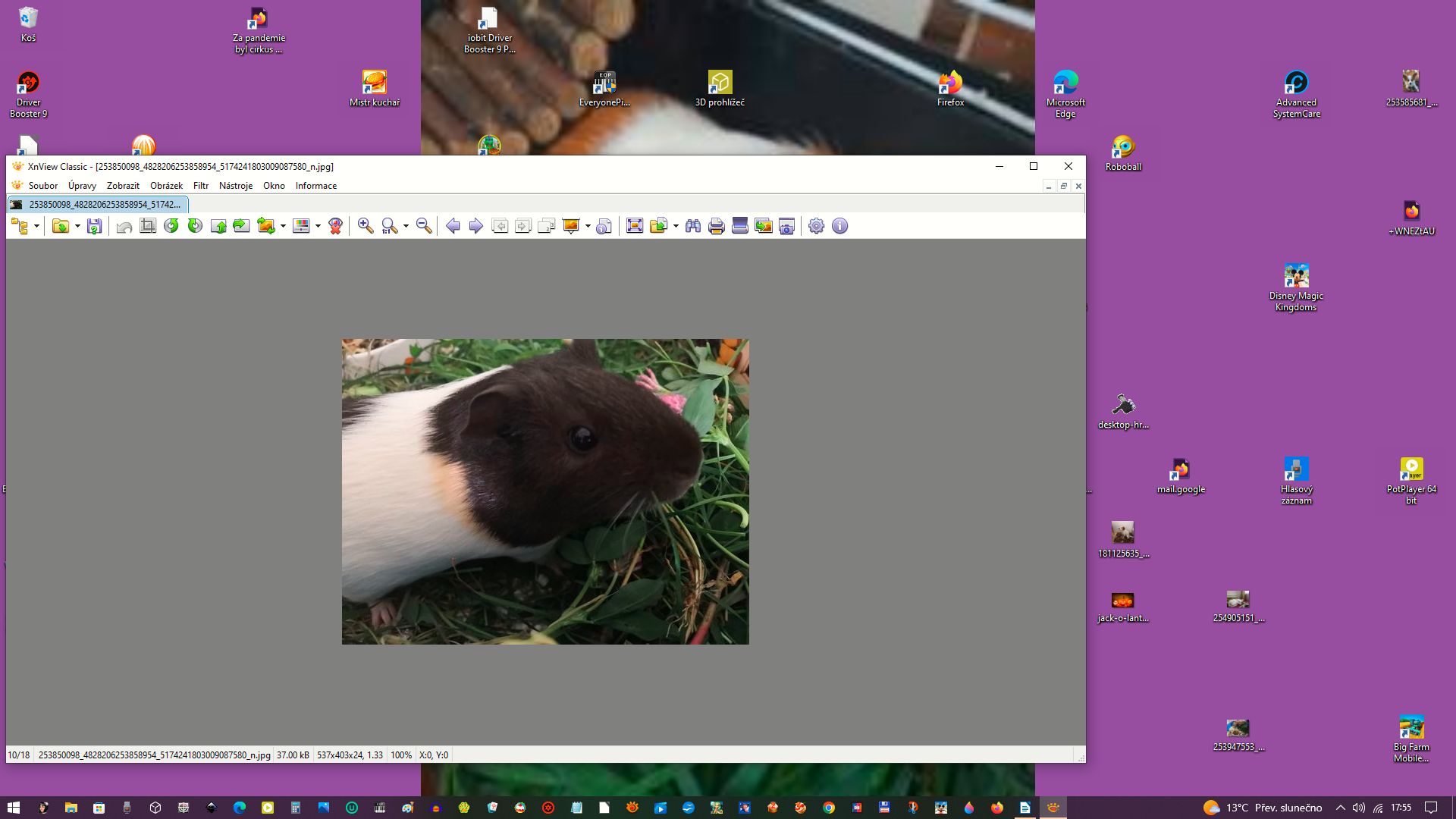Click the Open file folder icon in XnView
The height and width of the screenshot is (819, 1456).
point(61,226)
